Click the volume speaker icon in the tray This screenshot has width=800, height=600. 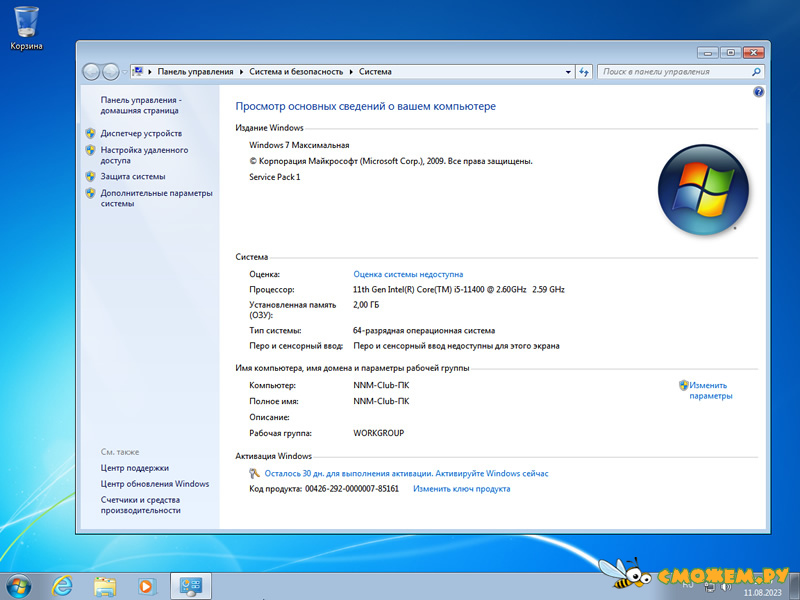pyautogui.click(x=726, y=588)
